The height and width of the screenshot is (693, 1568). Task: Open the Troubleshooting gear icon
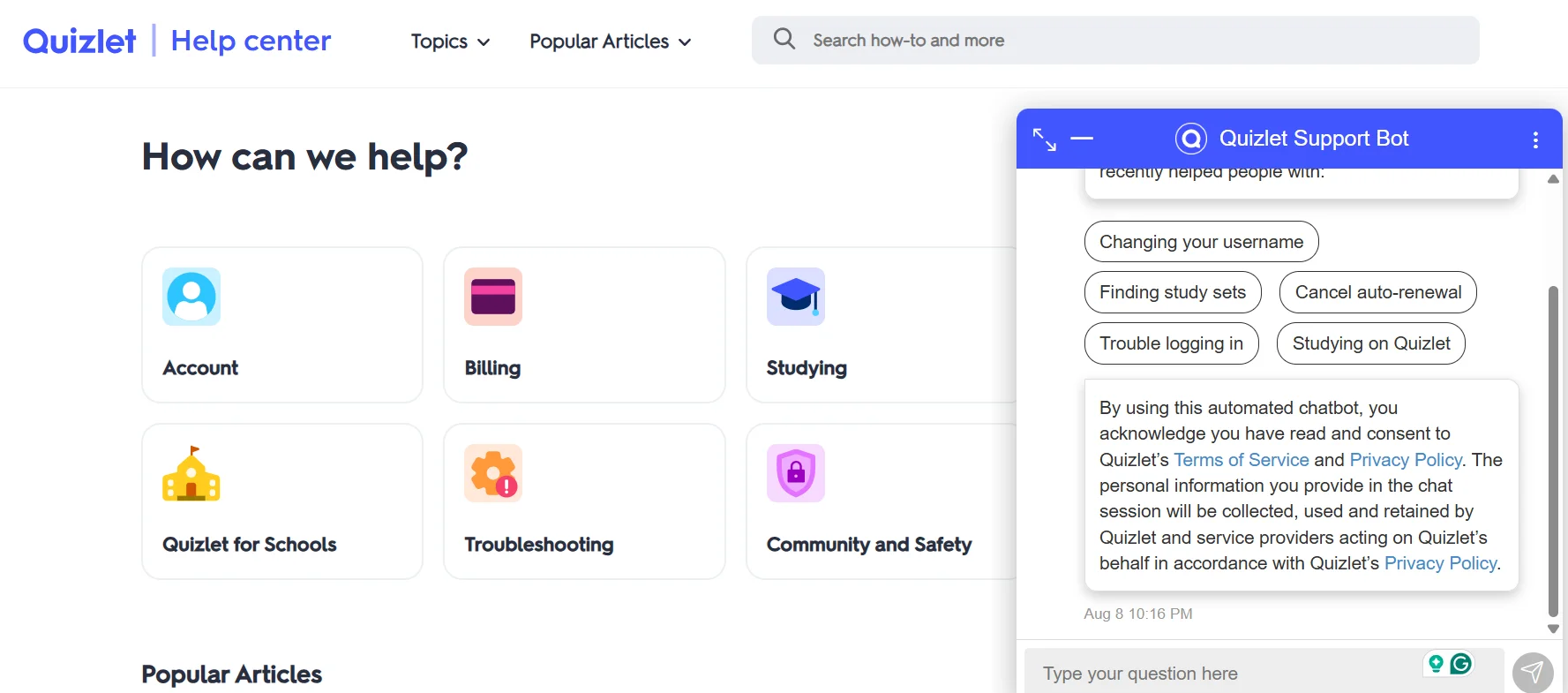[493, 473]
